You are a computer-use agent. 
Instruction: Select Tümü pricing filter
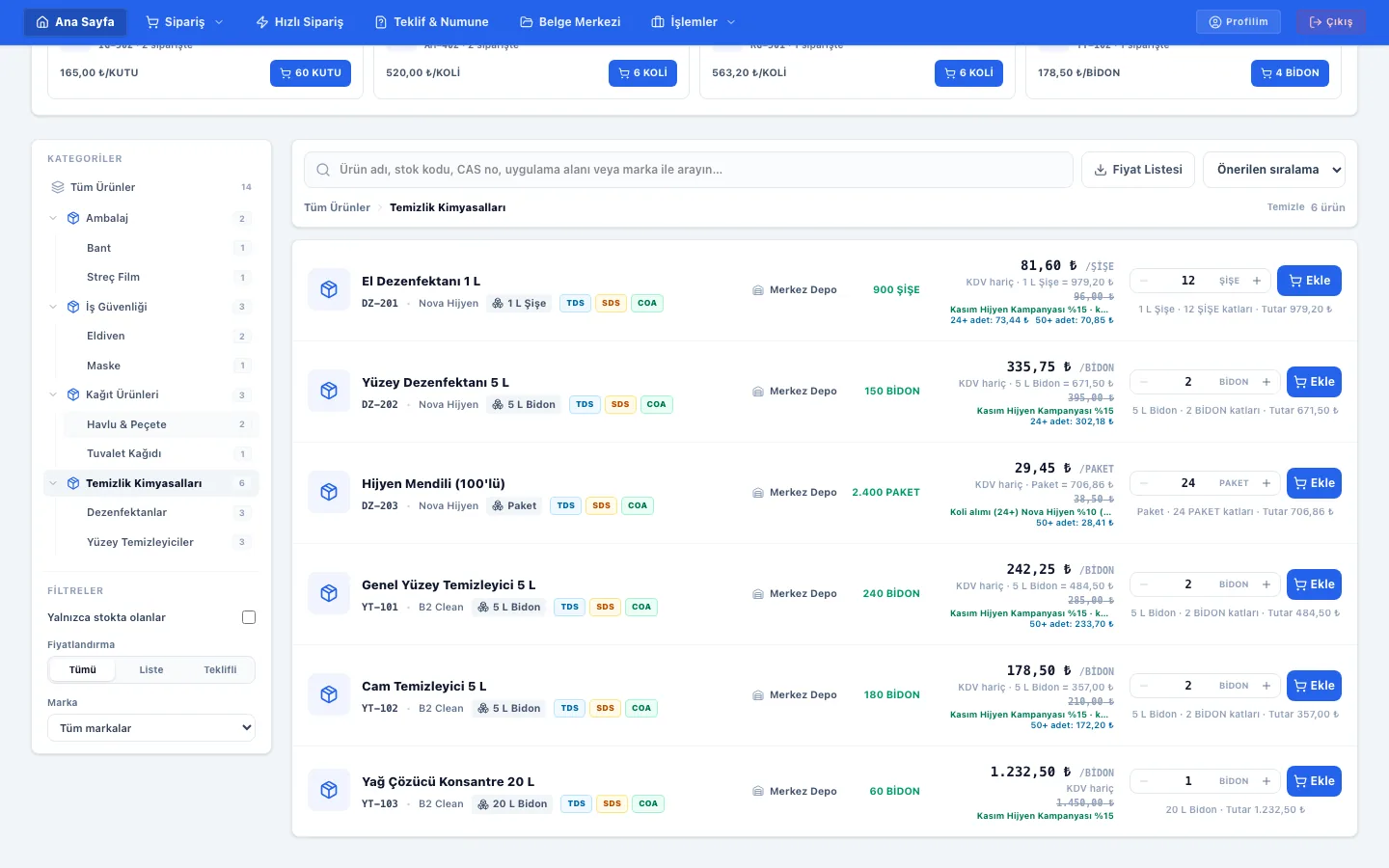83,669
